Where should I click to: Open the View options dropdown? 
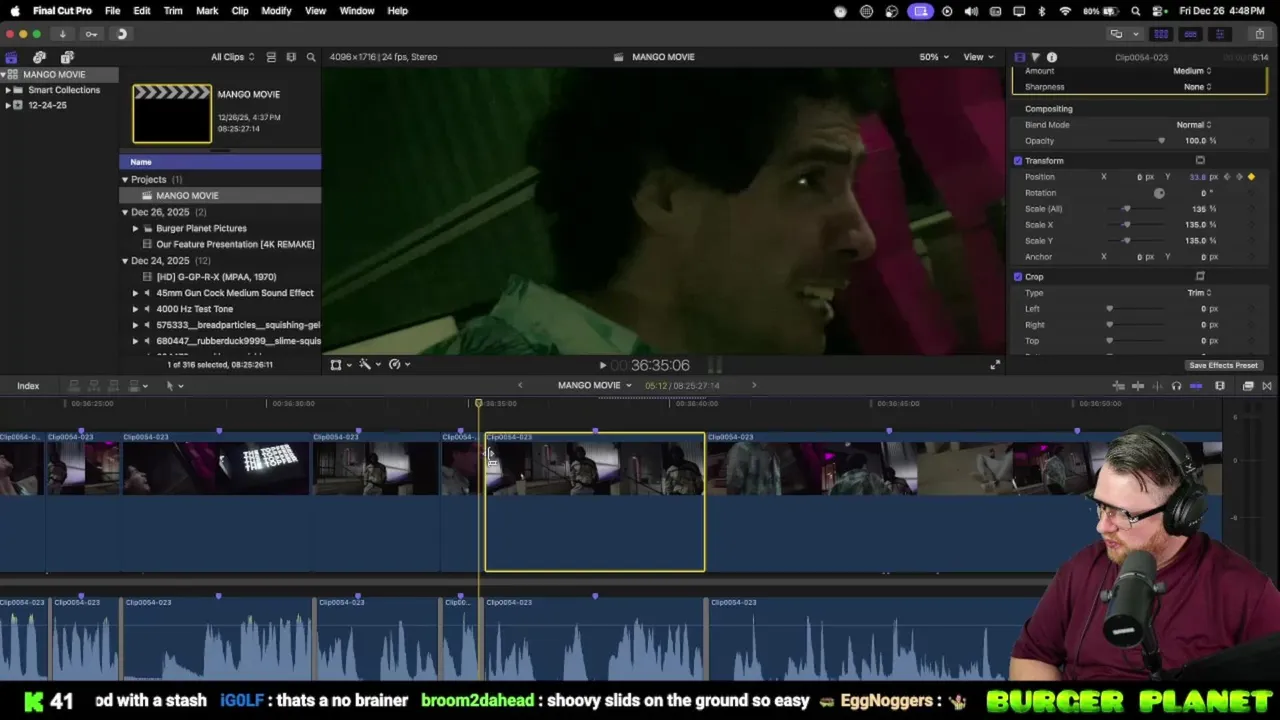(x=978, y=57)
